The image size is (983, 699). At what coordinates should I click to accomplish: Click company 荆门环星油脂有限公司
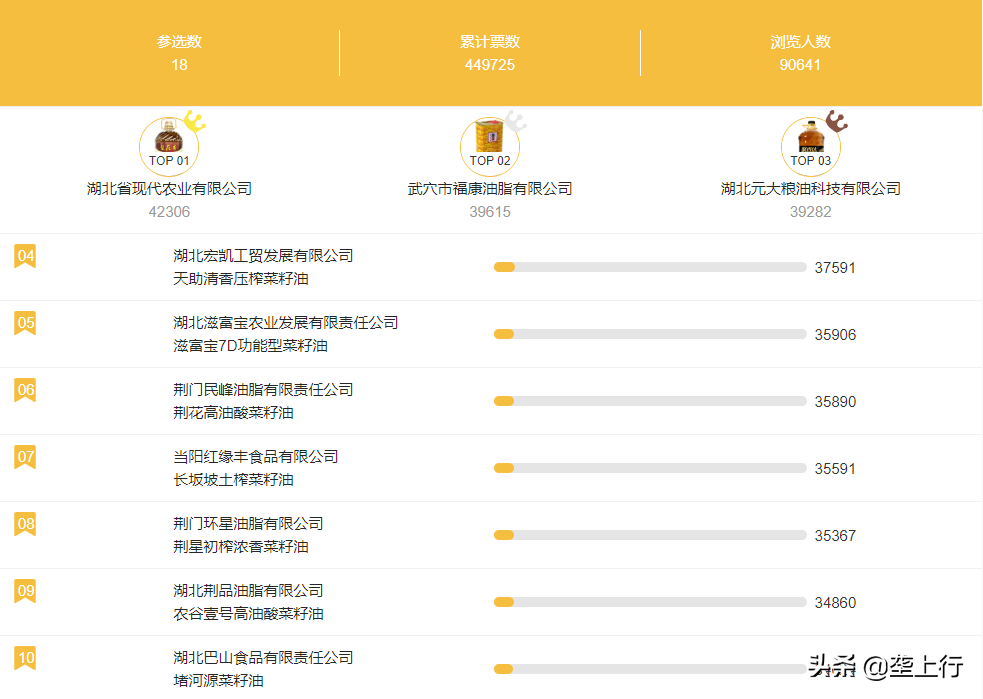tap(248, 524)
